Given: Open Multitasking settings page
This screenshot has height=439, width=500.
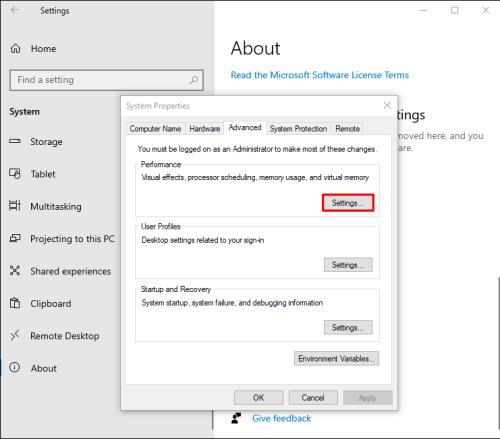Looking at the screenshot, I should (56, 206).
